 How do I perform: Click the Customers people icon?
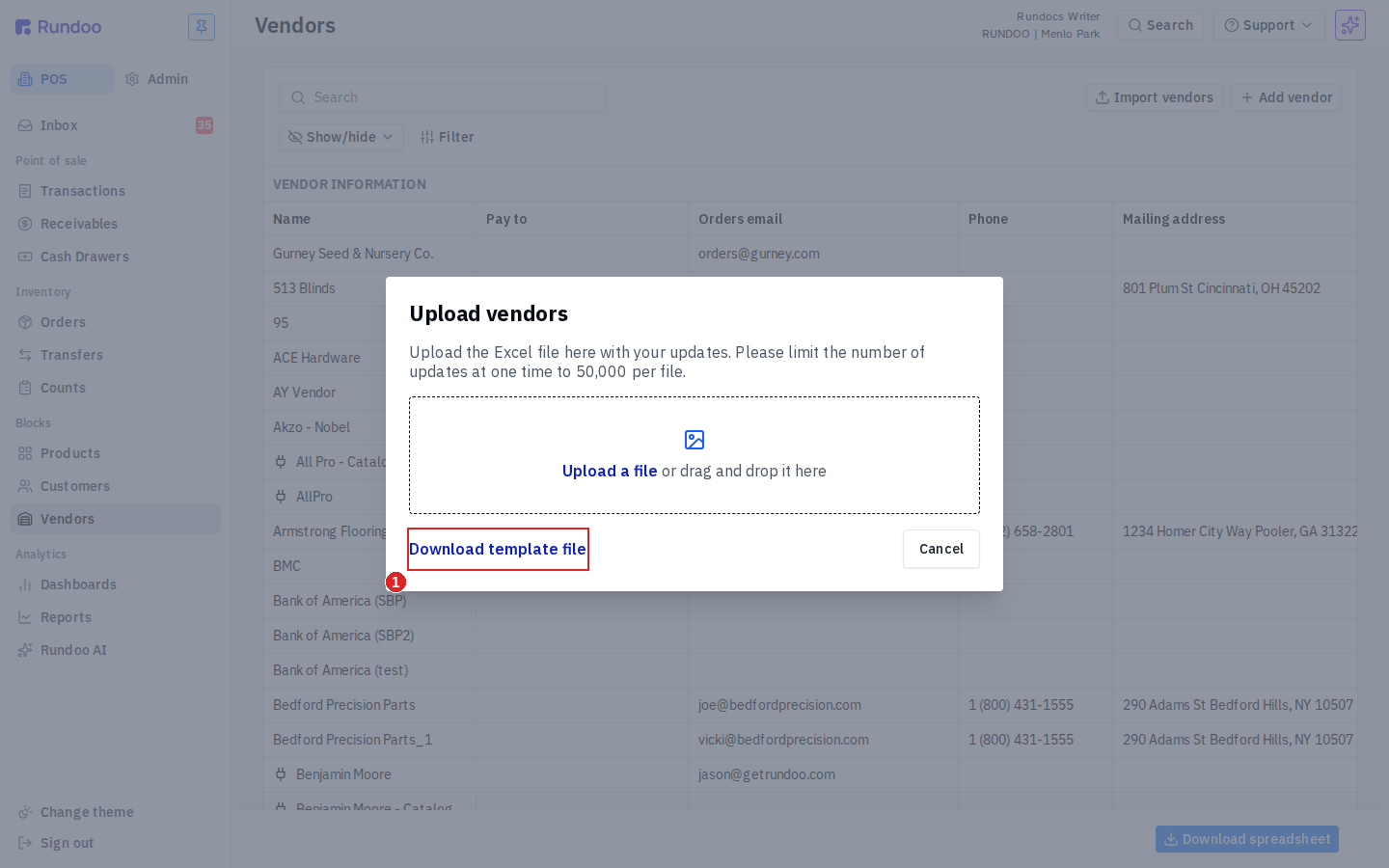tap(25, 486)
